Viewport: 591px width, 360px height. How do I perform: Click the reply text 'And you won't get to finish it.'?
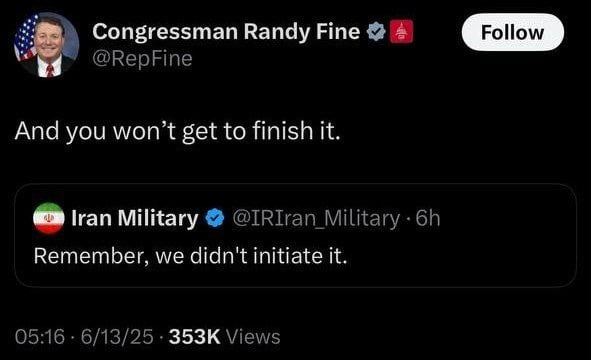coord(178,131)
